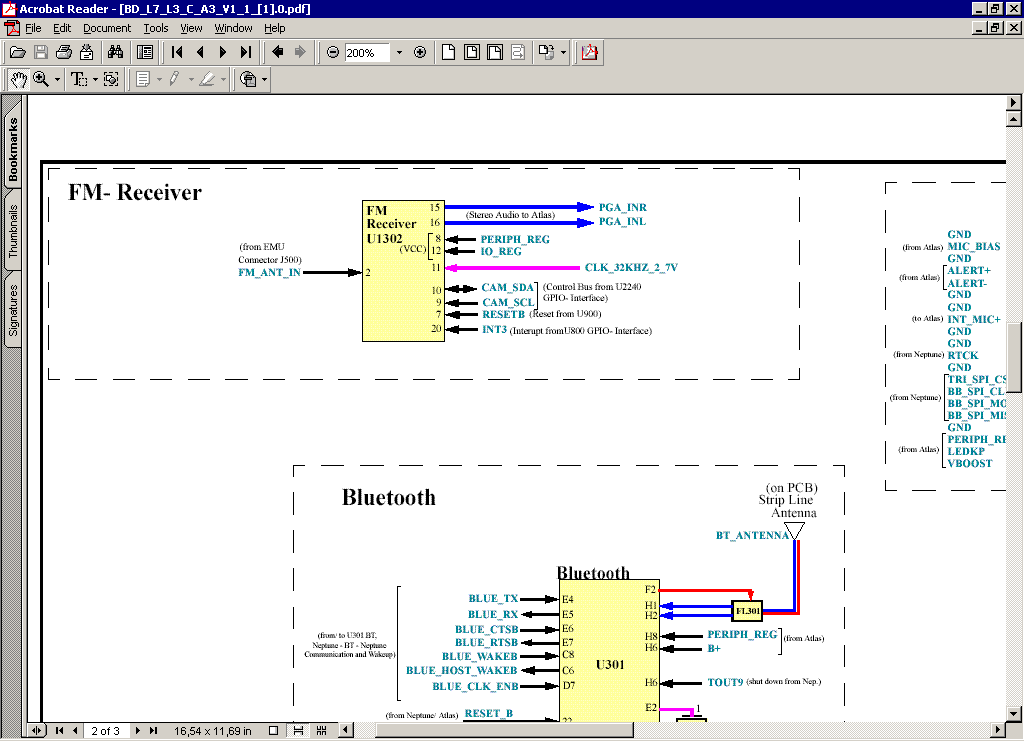The height and width of the screenshot is (742, 1024).
Task: Click the vertical scrollbar down arrow
Action: tap(1014, 713)
